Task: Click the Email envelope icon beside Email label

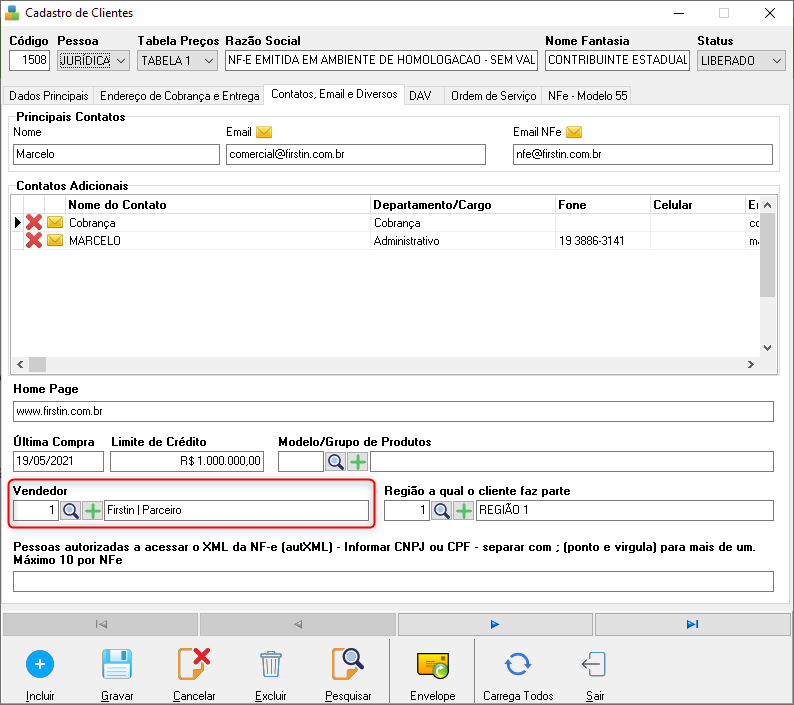Action: click(264, 132)
